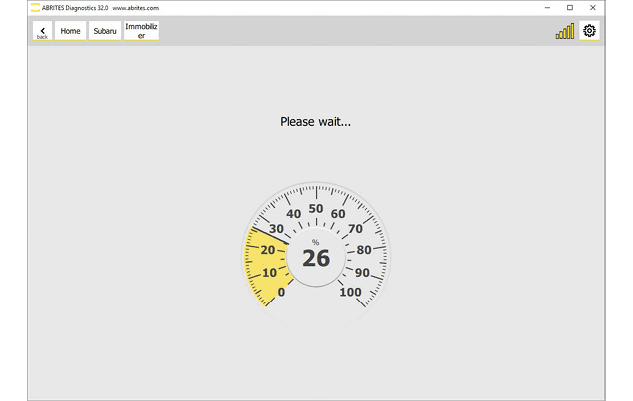Click the 100 mark on progress gauge

click(x=350, y=292)
